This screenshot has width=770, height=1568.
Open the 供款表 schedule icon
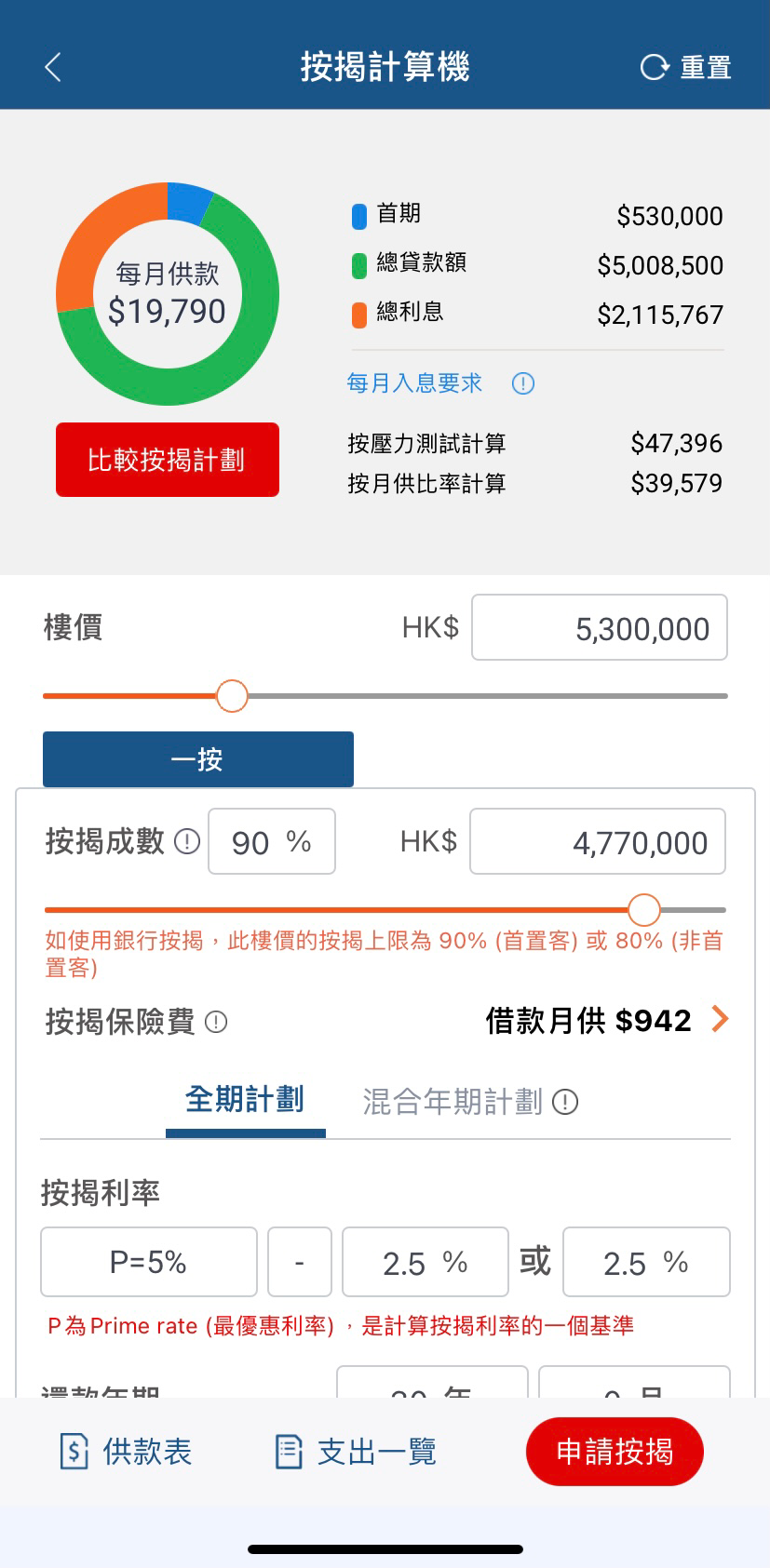[x=74, y=1451]
